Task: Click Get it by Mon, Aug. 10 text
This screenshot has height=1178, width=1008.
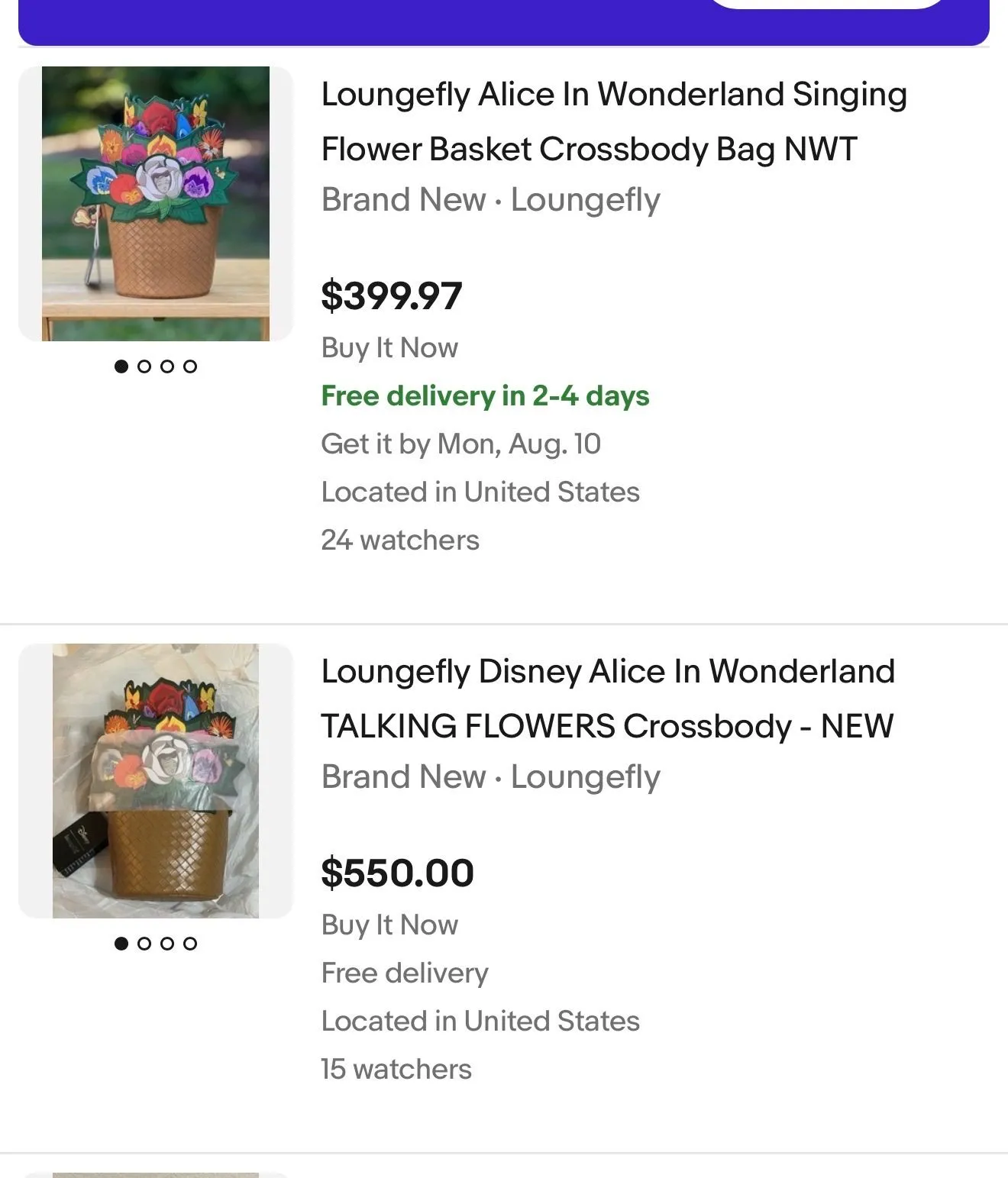Action: pyautogui.click(x=461, y=444)
